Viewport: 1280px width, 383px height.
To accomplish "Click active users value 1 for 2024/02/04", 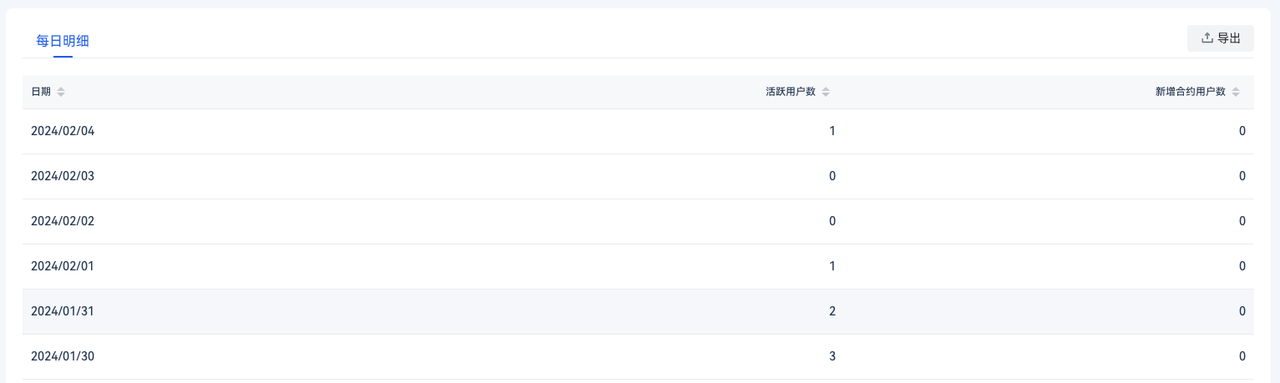I will [x=832, y=131].
